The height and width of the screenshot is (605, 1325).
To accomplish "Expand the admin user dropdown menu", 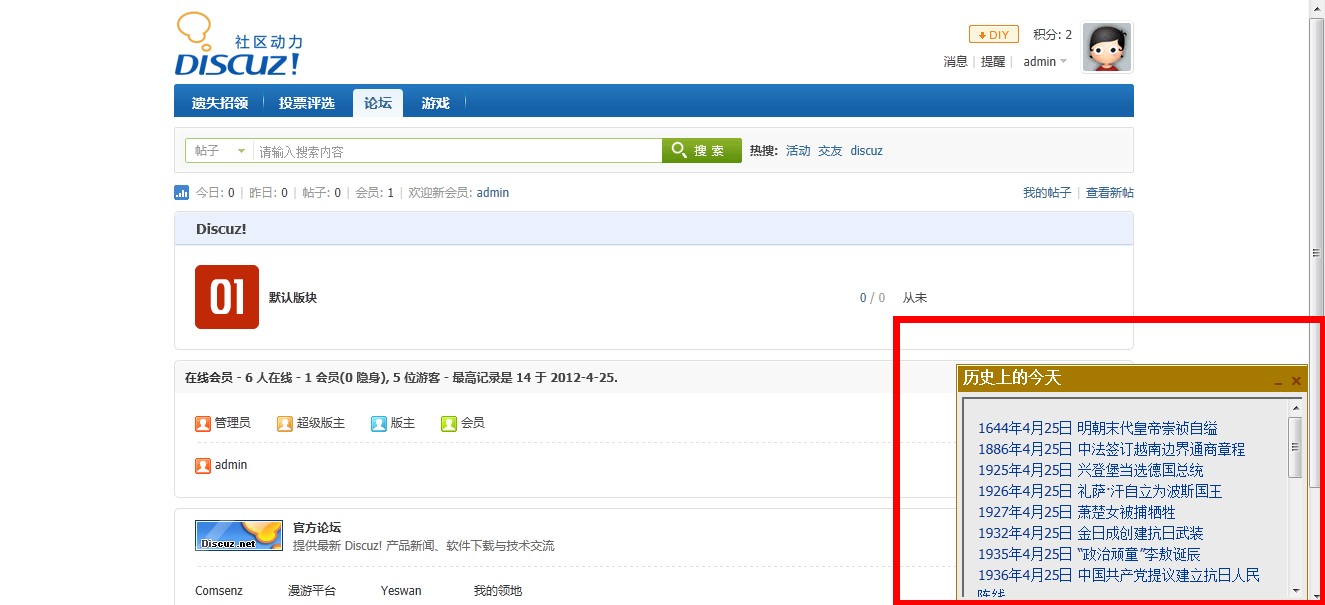I will click(x=1045, y=62).
